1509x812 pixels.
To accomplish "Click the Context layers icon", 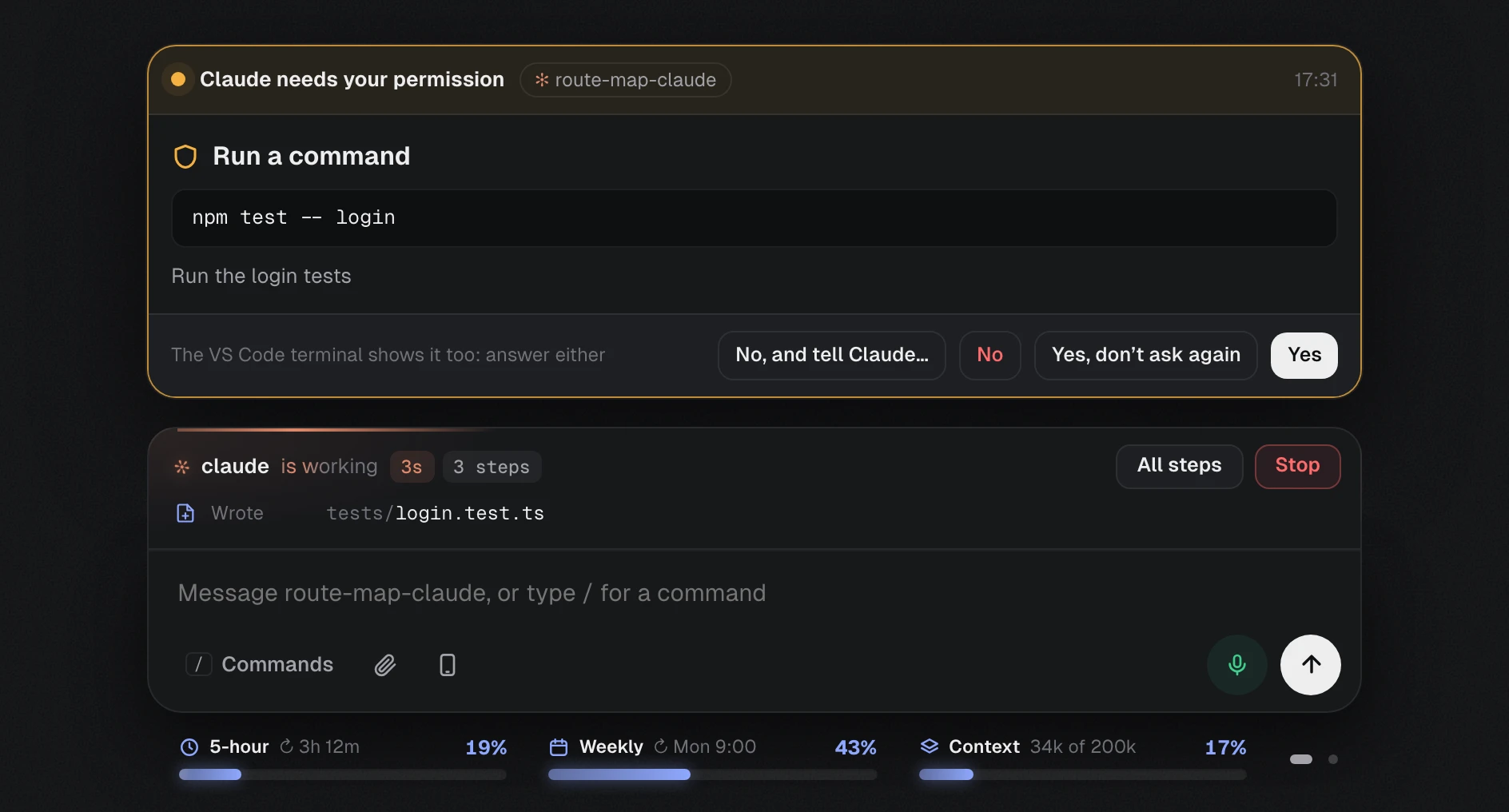I will (930, 746).
